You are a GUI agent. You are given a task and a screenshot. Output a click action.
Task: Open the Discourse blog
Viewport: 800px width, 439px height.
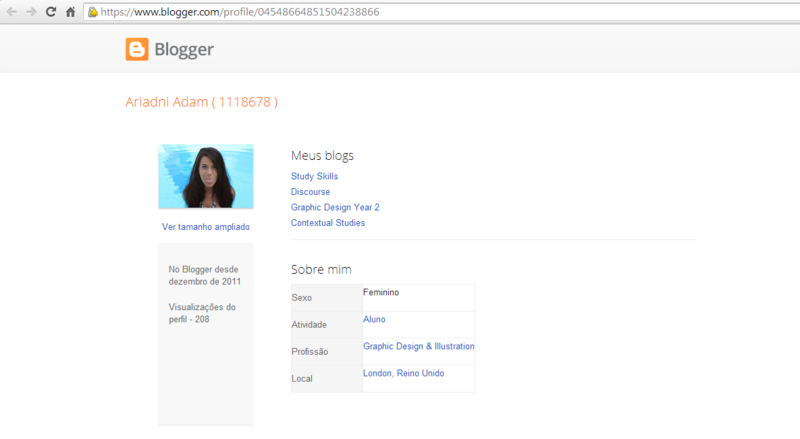click(x=310, y=191)
